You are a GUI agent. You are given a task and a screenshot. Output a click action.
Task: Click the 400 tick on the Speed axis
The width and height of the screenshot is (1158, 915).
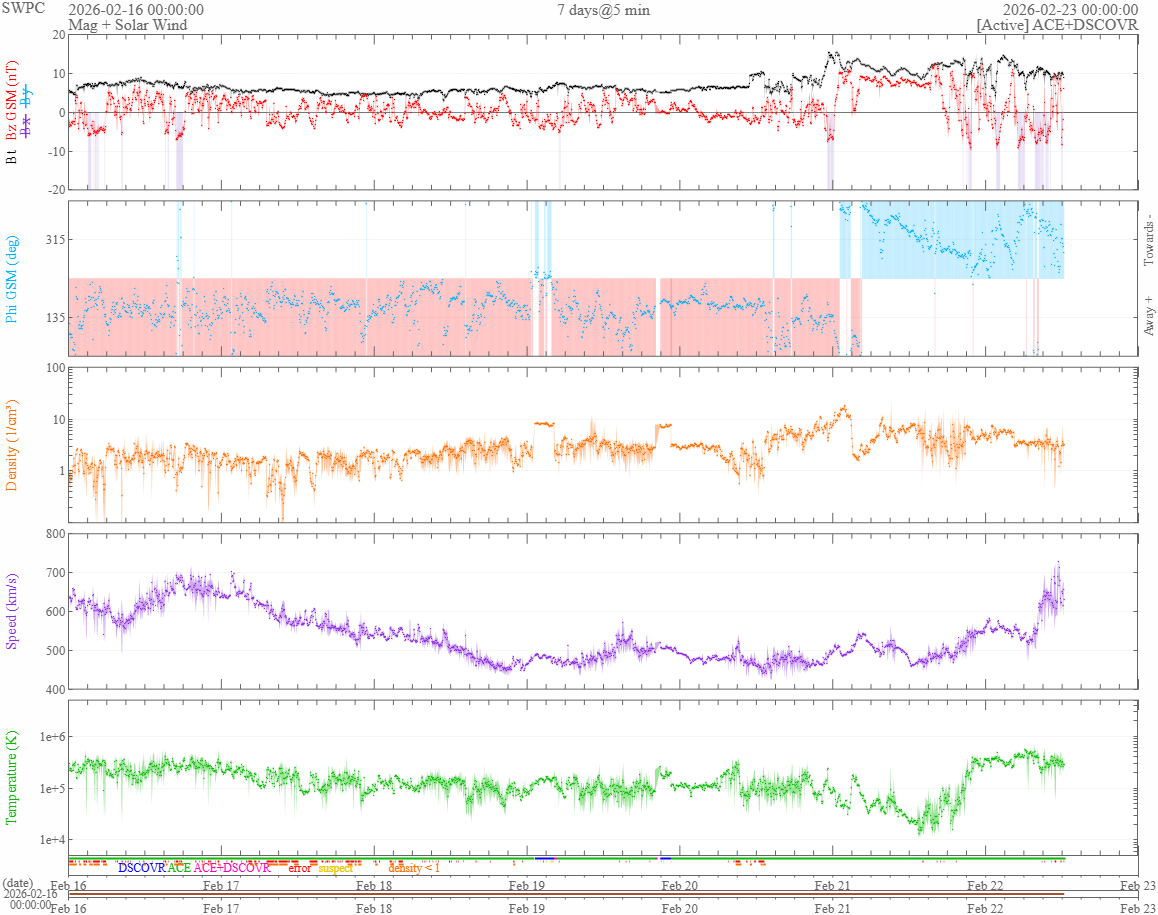point(55,690)
